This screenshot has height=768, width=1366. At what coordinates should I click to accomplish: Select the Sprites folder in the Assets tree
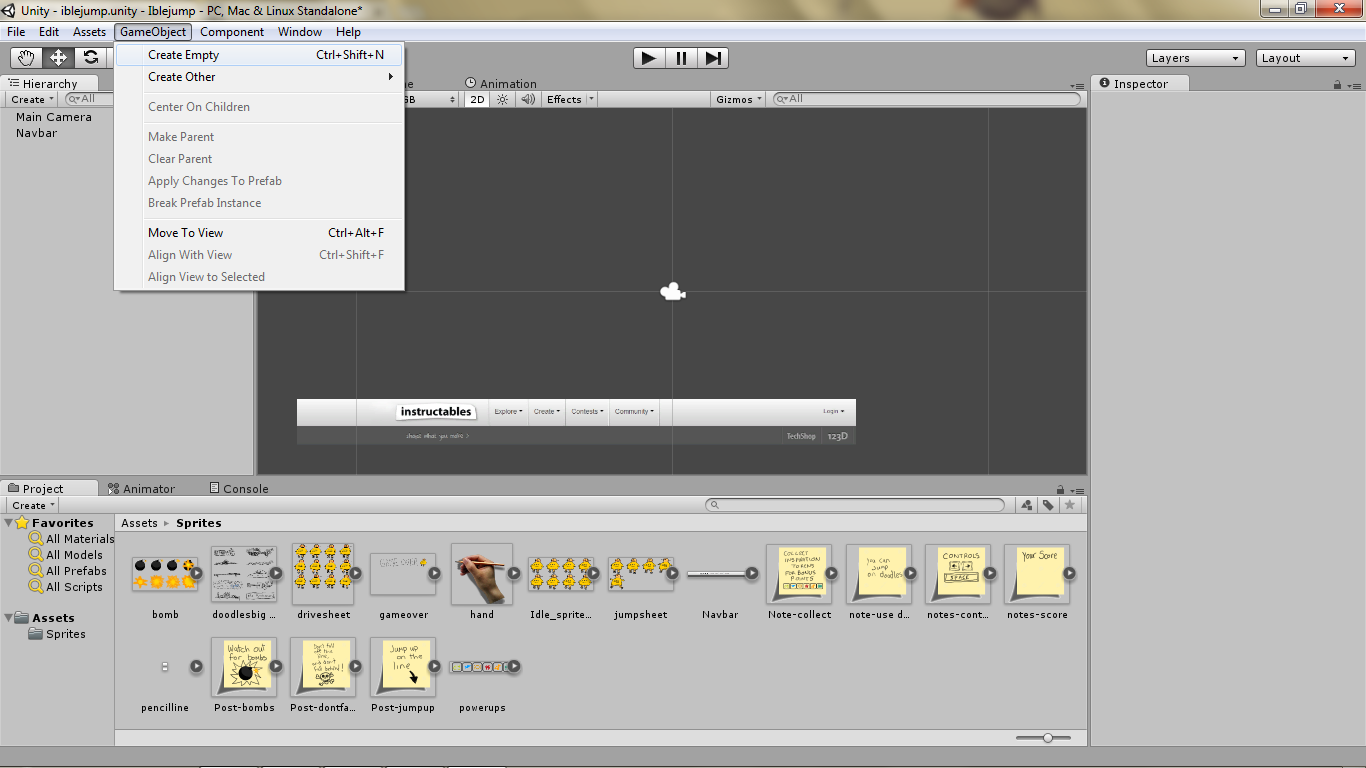click(x=57, y=634)
